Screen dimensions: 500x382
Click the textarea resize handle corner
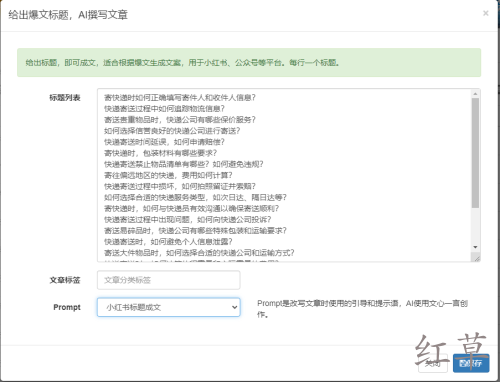coord(477,258)
